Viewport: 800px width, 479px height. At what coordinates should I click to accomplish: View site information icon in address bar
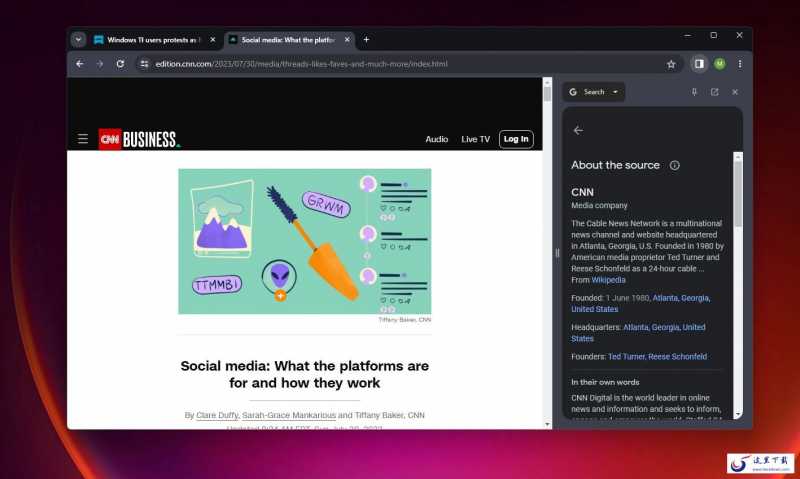coord(144,64)
